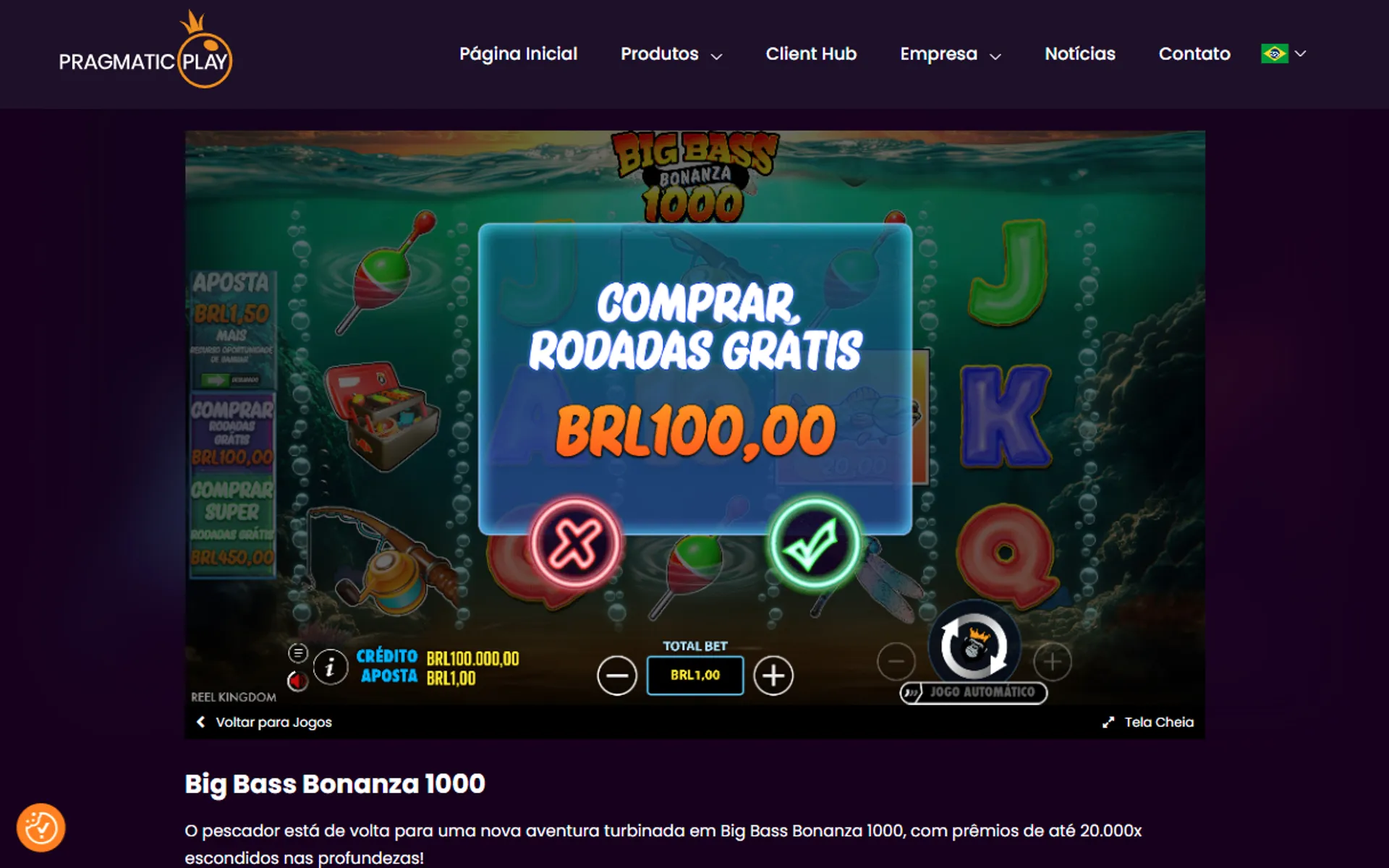Confirm the purchase with the green checkmark
The width and height of the screenshot is (1389, 868).
(x=814, y=543)
